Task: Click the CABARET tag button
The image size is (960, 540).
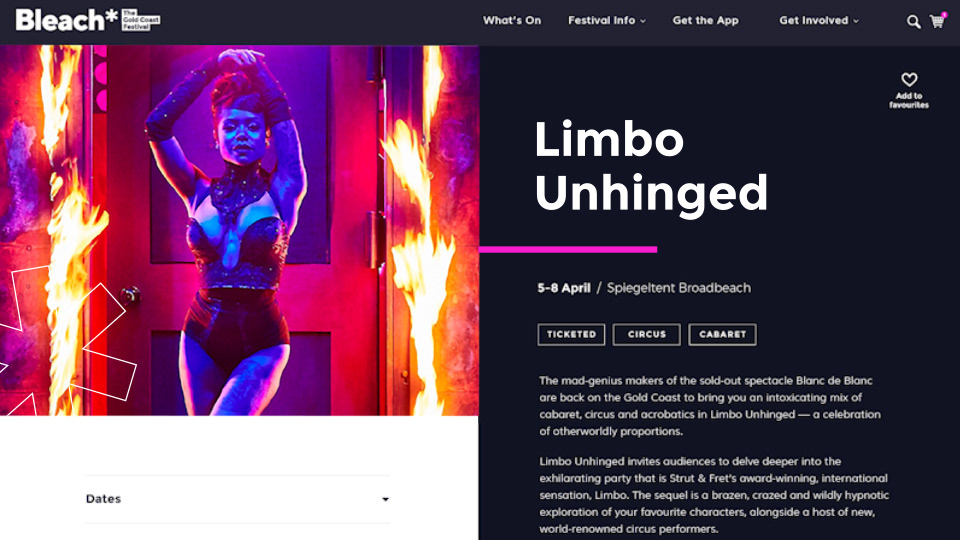Action: pos(722,334)
